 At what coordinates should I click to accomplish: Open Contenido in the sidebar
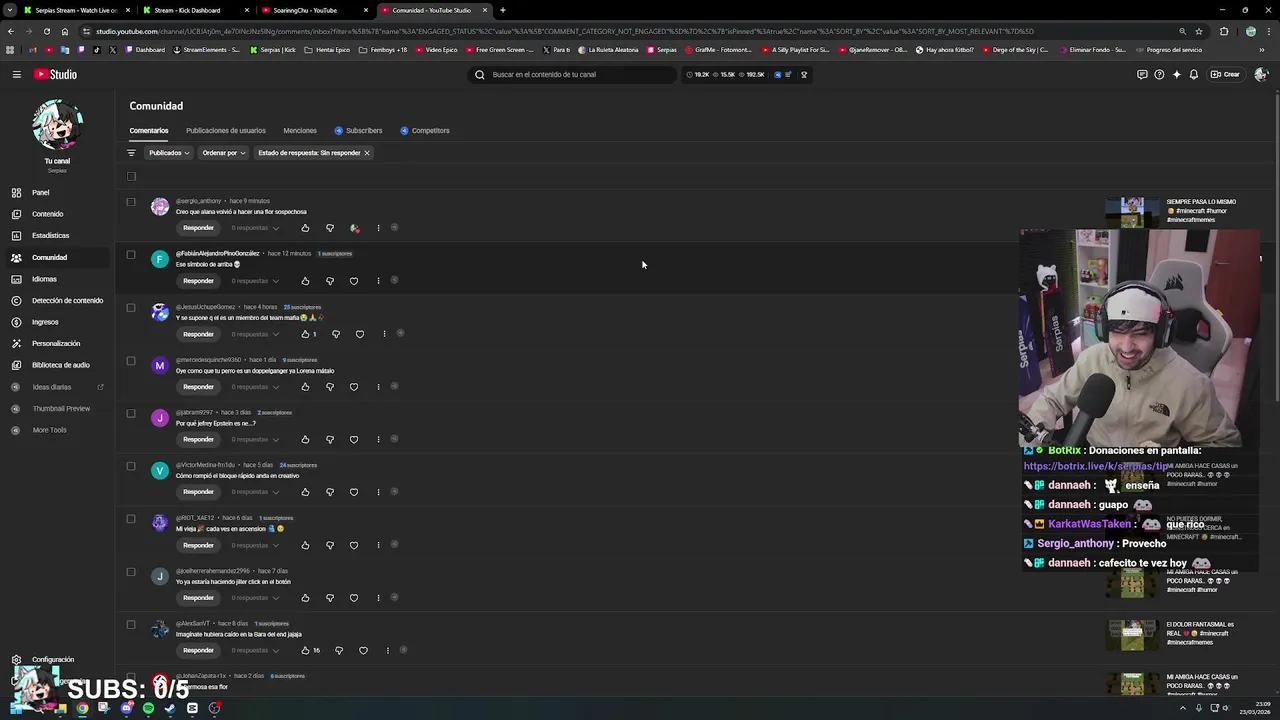coord(47,214)
